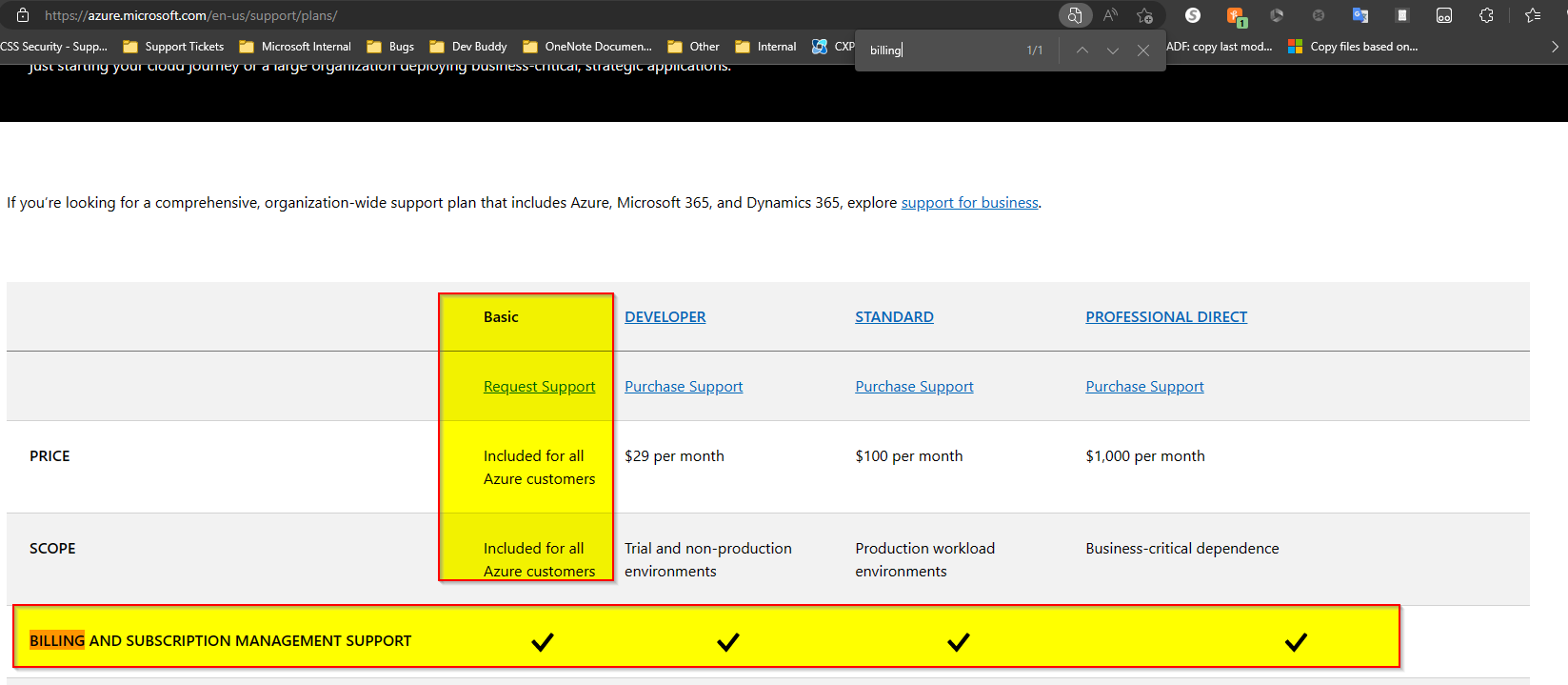Click the highlighted BILLING row label

click(220, 640)
